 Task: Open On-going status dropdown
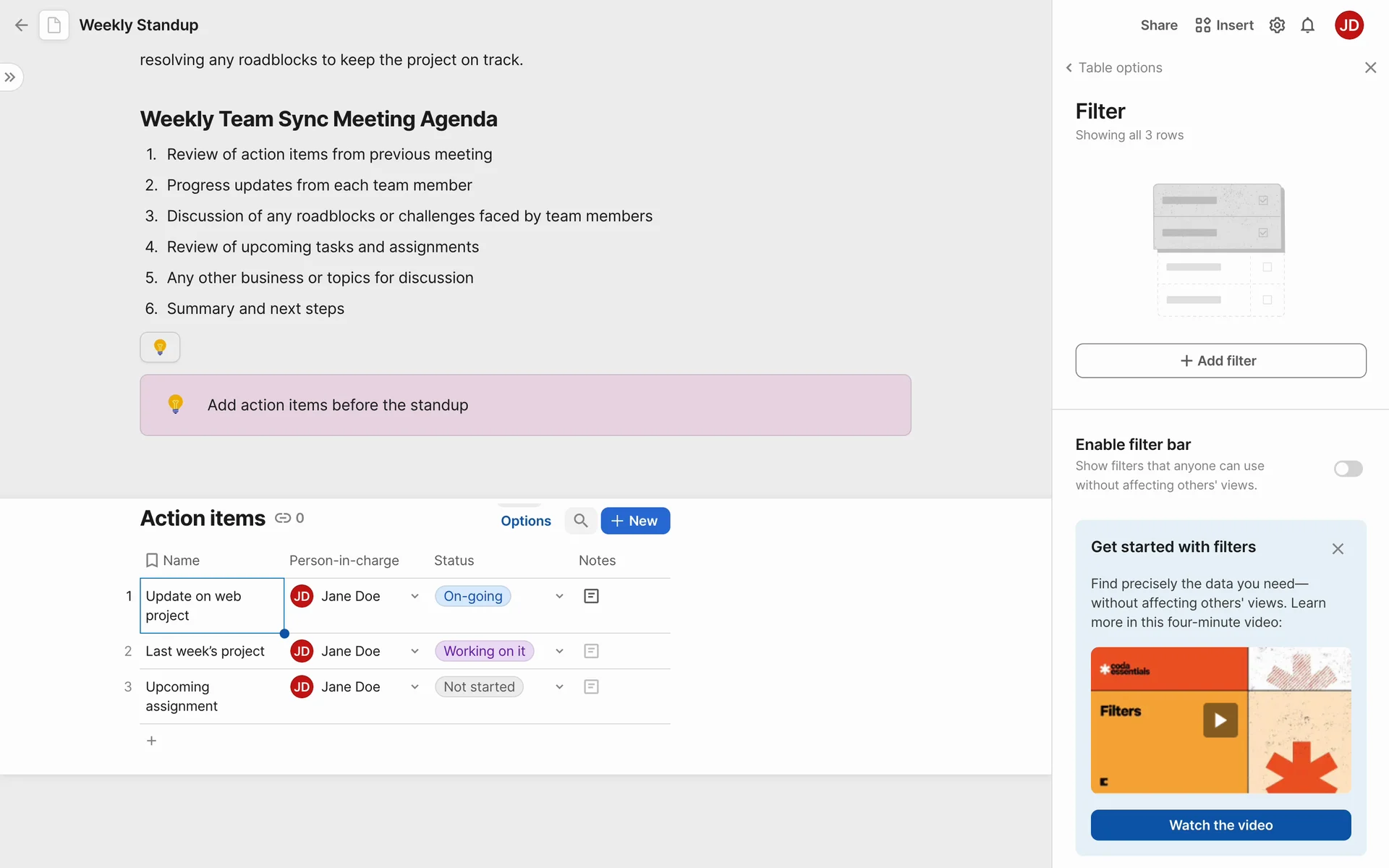pyautogui.click(x=559, y=596)
